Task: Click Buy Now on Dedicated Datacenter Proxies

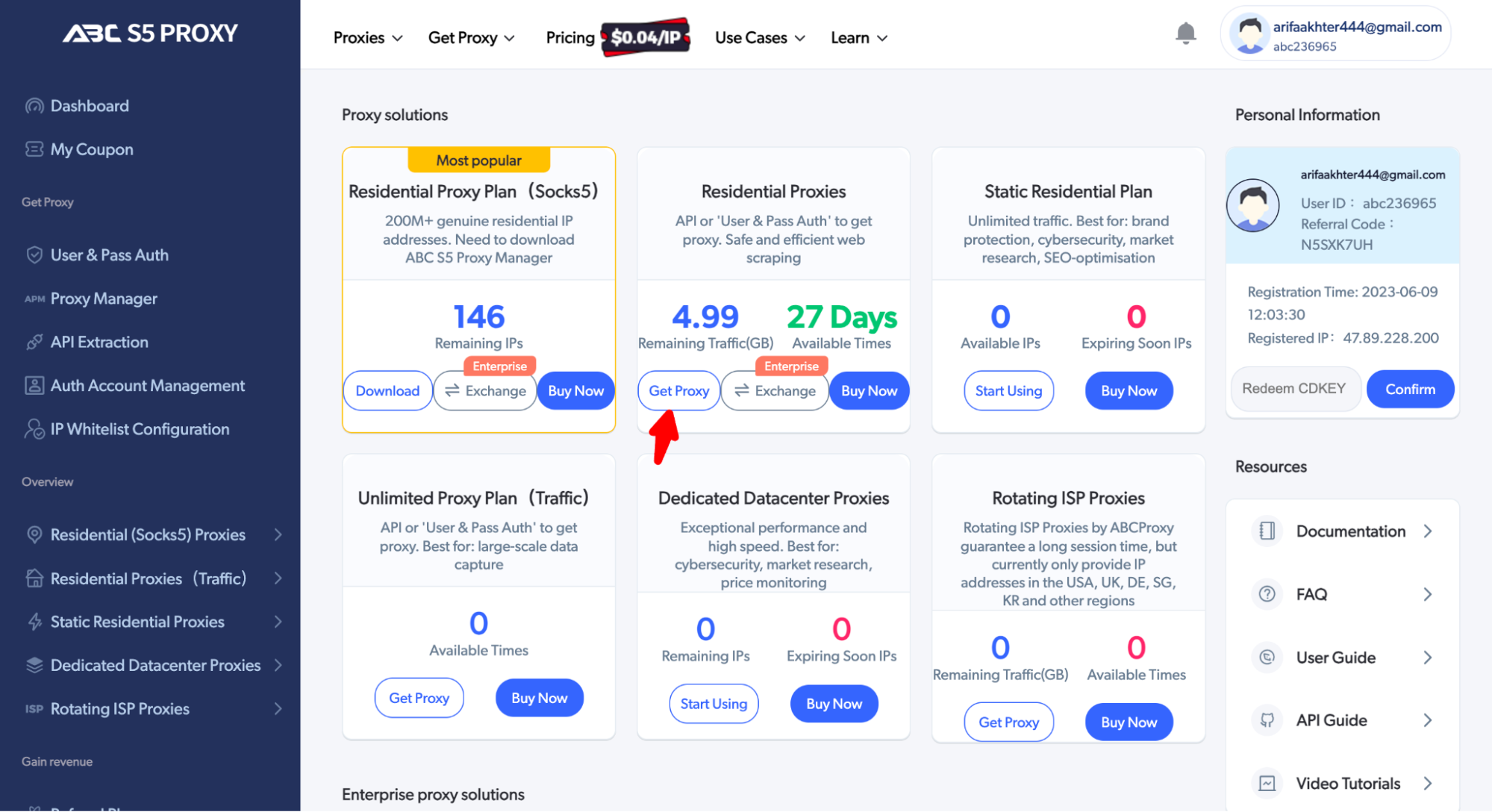Action: [x=834, y=704]
